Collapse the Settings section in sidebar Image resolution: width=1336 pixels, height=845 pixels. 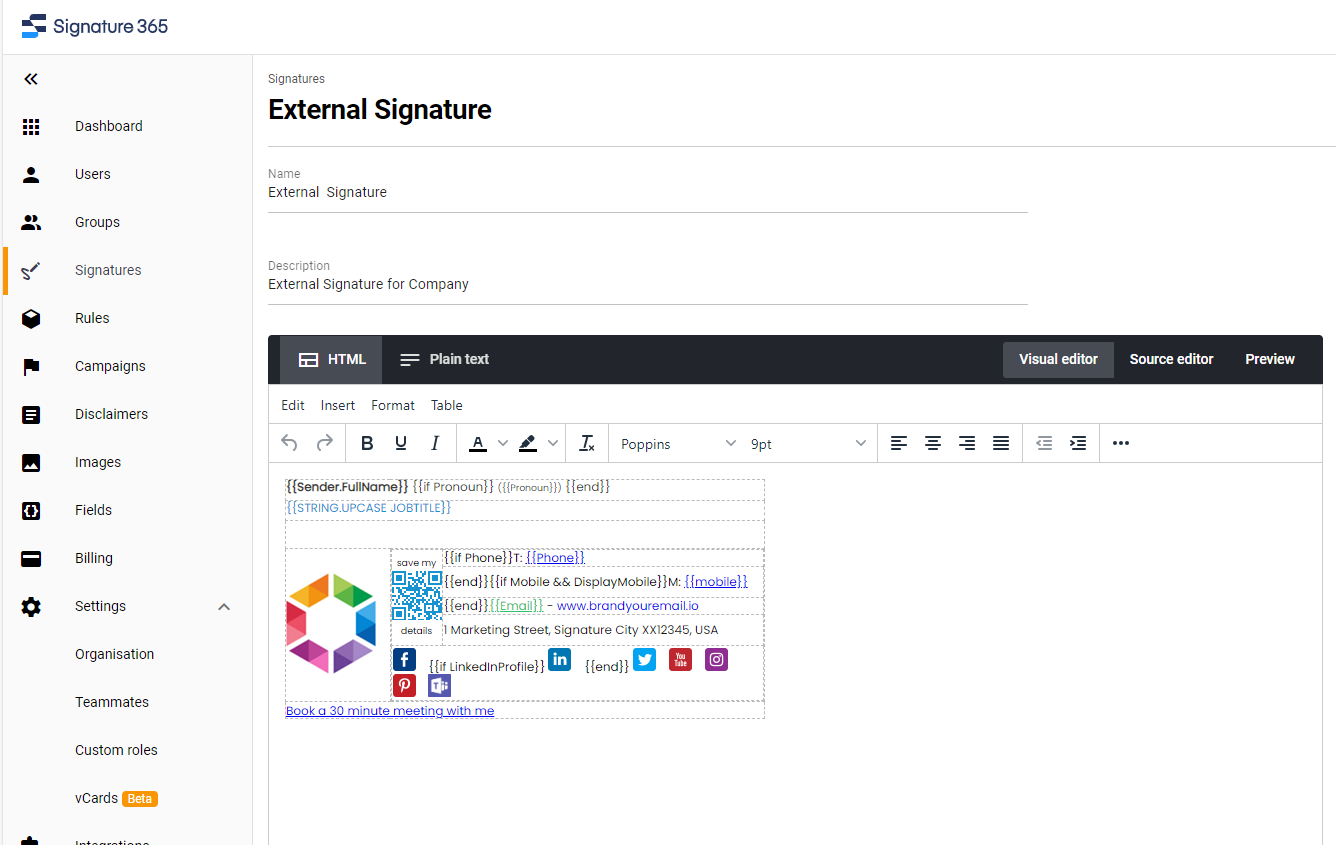pos(224,607)
